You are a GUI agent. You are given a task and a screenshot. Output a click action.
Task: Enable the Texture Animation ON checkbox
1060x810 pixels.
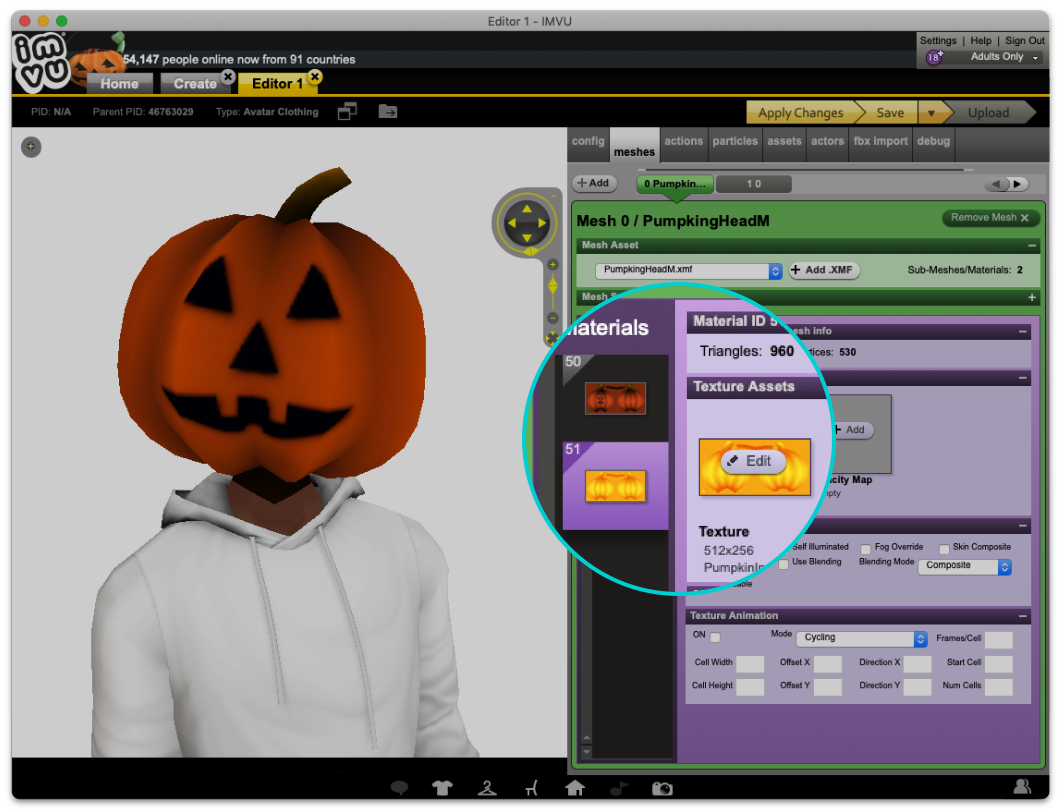coord(715,637)
